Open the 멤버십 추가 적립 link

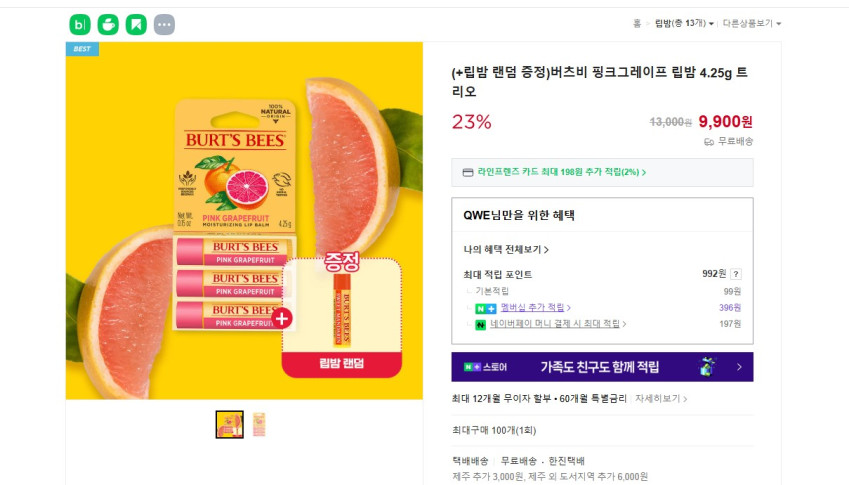coord(535,308)
